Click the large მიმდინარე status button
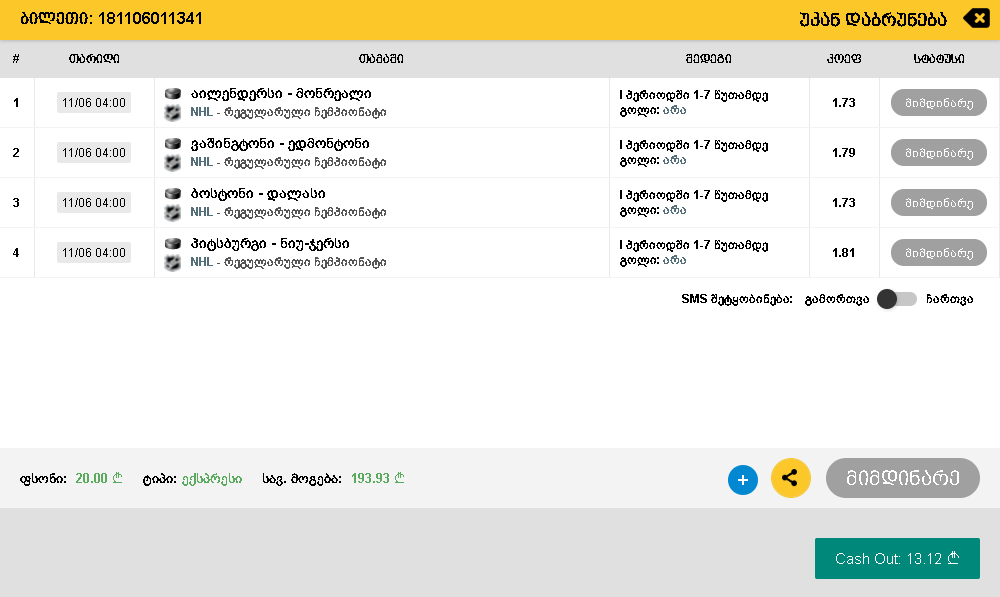The height and width of the screenshot is (597, 1000). [x=902, y=478]
